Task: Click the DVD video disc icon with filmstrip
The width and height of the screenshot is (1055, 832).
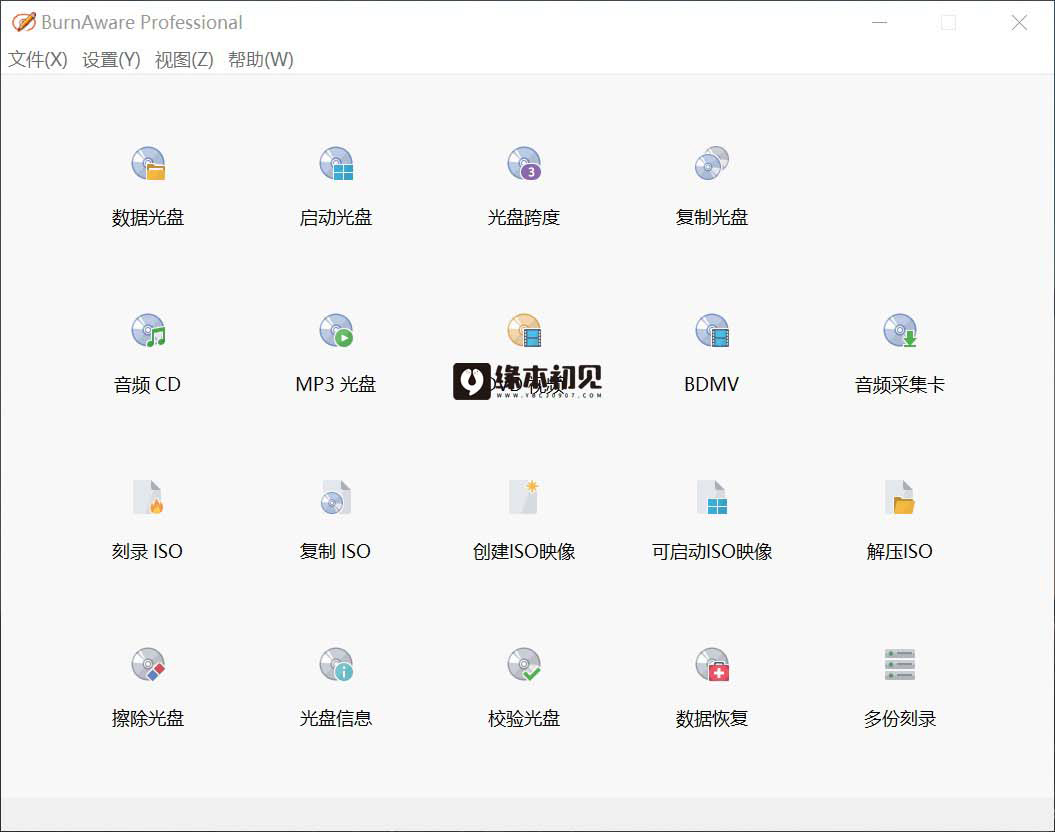Action: [524, 330]
